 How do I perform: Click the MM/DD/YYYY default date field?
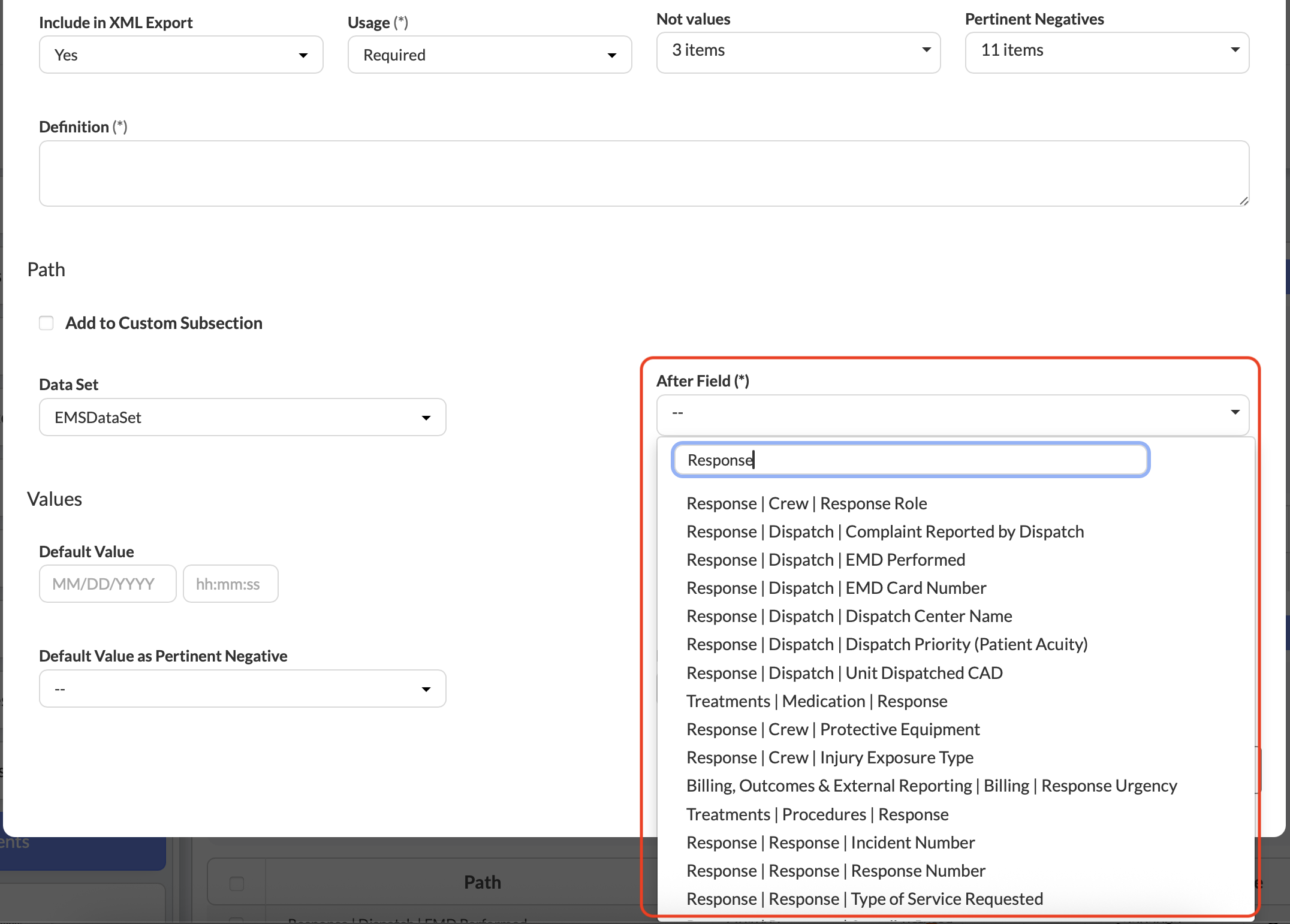pos(107,584)
